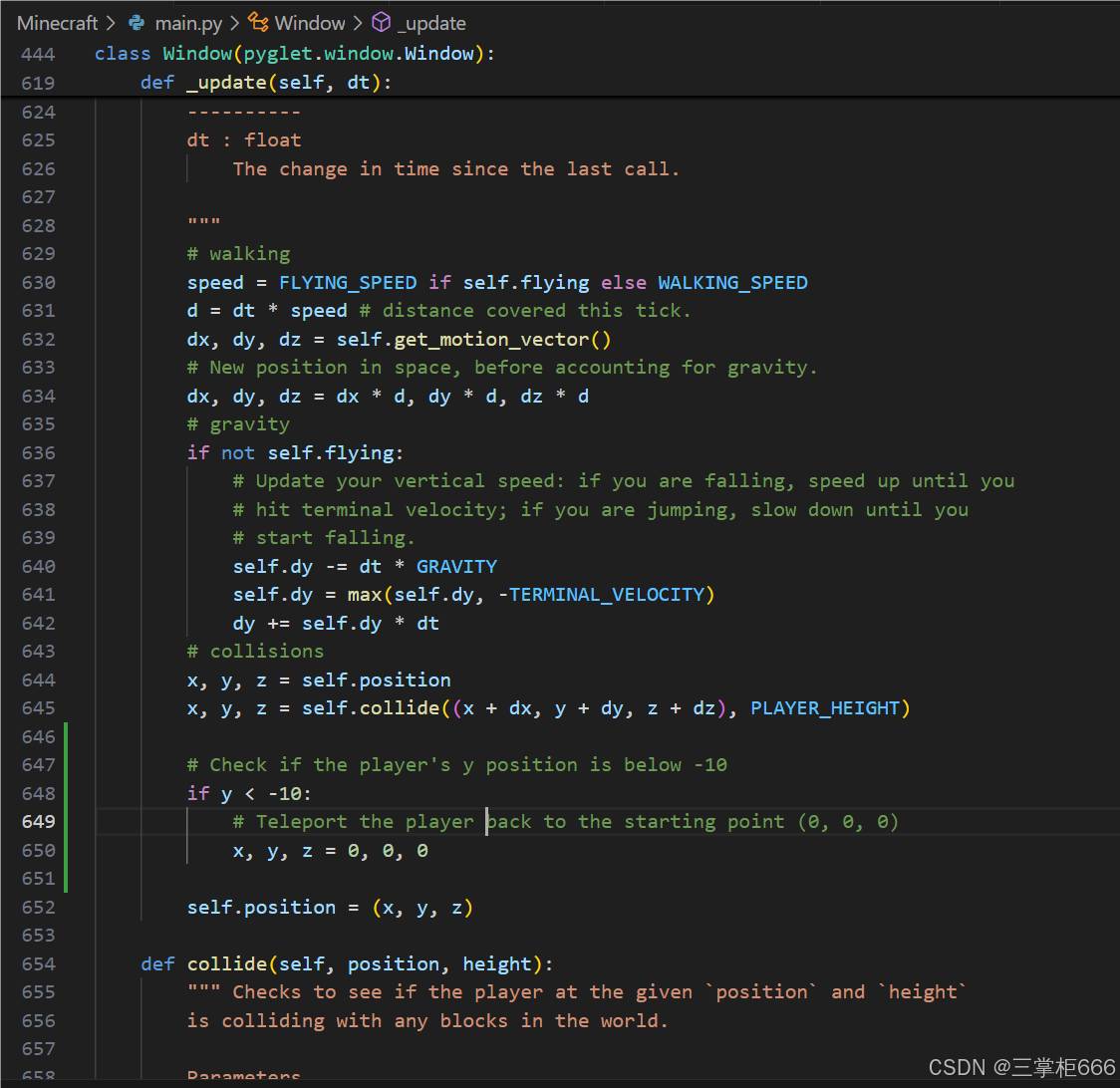The image size is (1120, 1088).
Task: Click line number 636 in the gutter
Action: [38, 453]
